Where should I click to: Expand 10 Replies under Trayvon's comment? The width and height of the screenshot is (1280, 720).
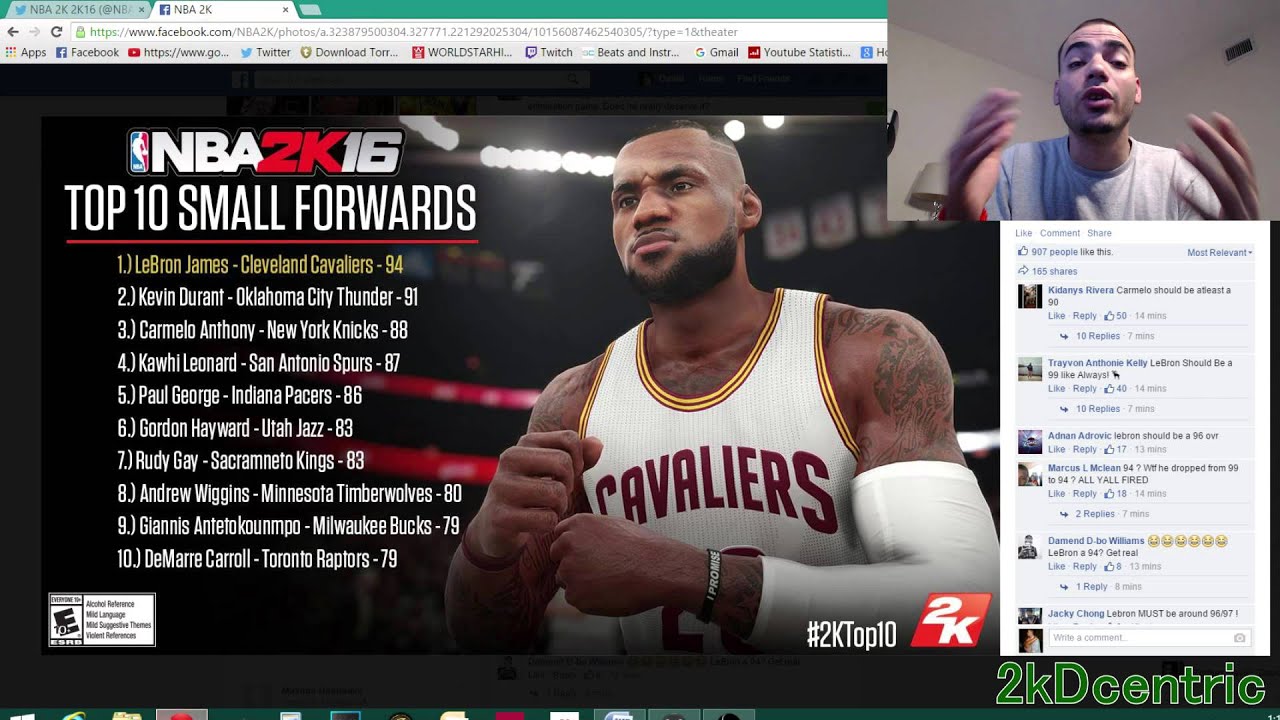[x=1097, y=409]
